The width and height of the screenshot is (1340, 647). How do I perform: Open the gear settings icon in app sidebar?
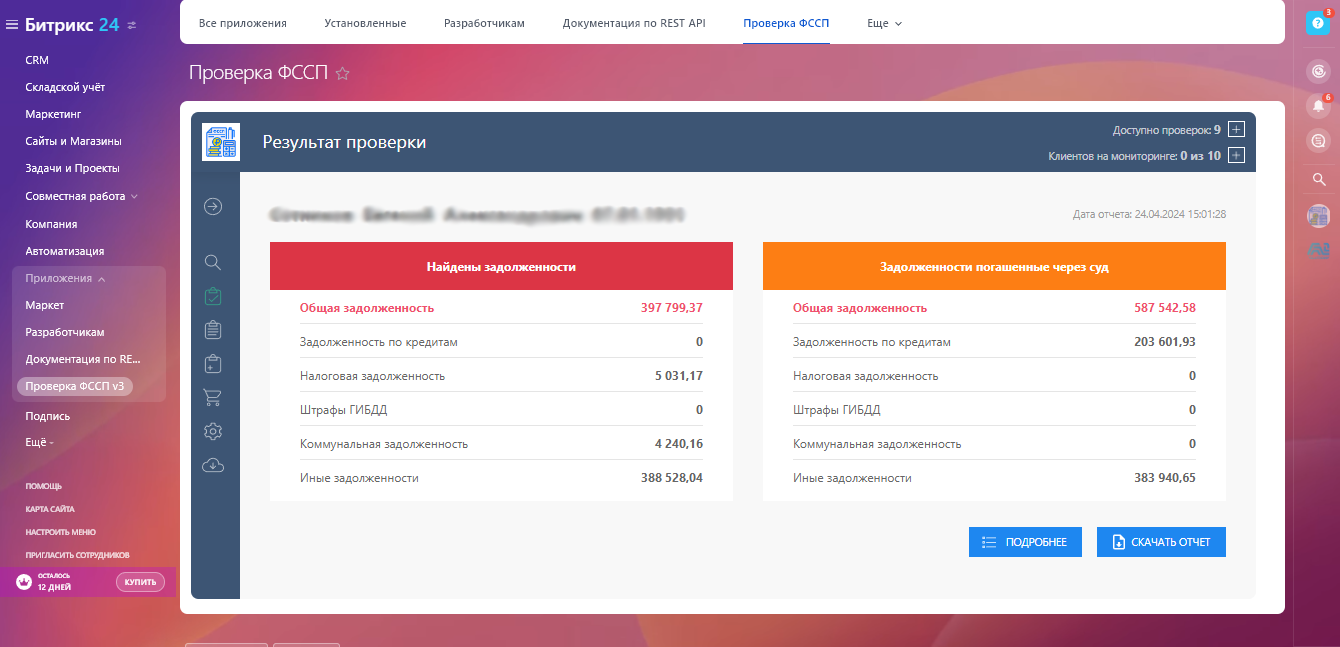pos(212,431)
